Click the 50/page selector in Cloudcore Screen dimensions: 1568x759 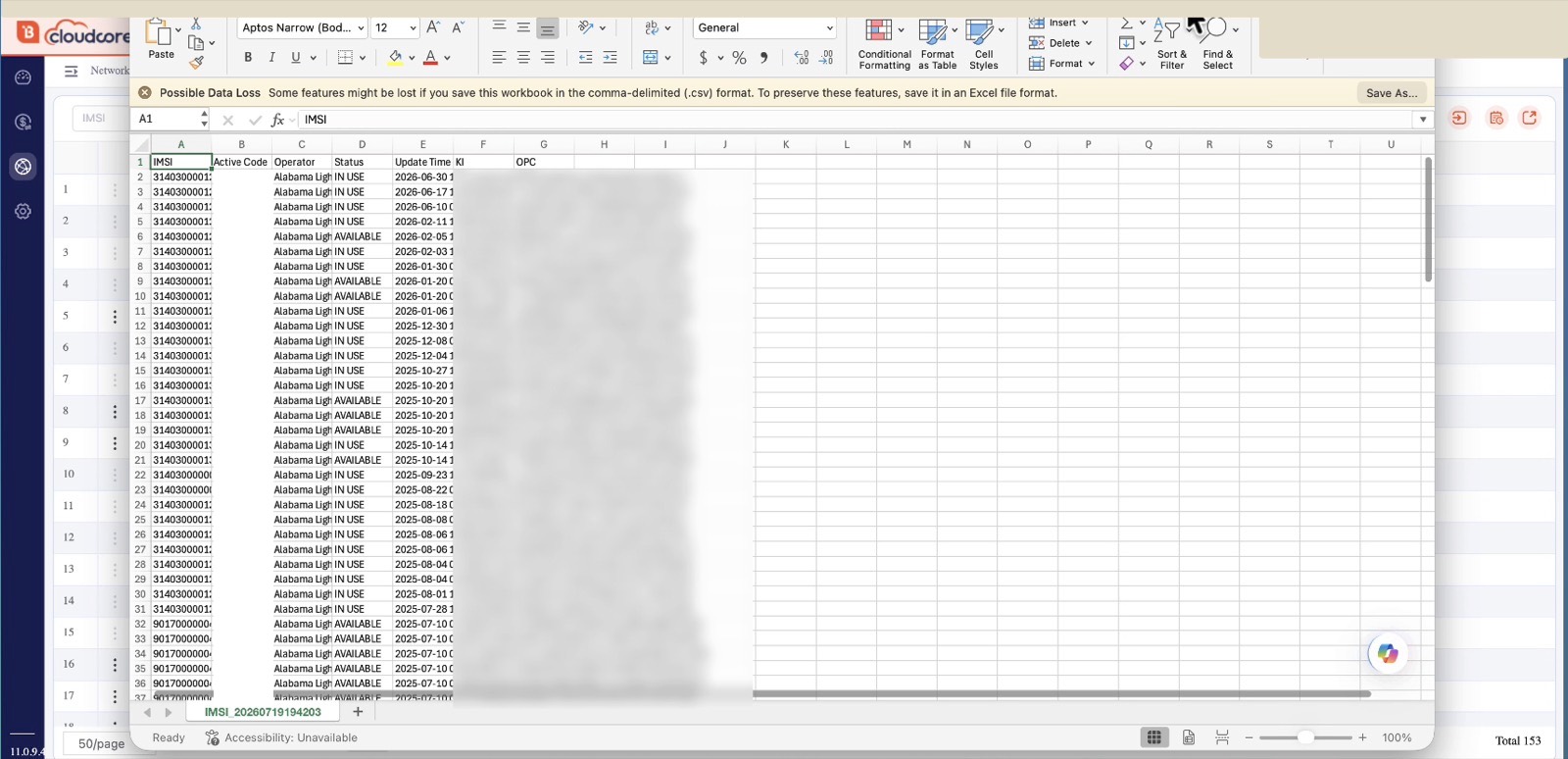coord(101,743)
